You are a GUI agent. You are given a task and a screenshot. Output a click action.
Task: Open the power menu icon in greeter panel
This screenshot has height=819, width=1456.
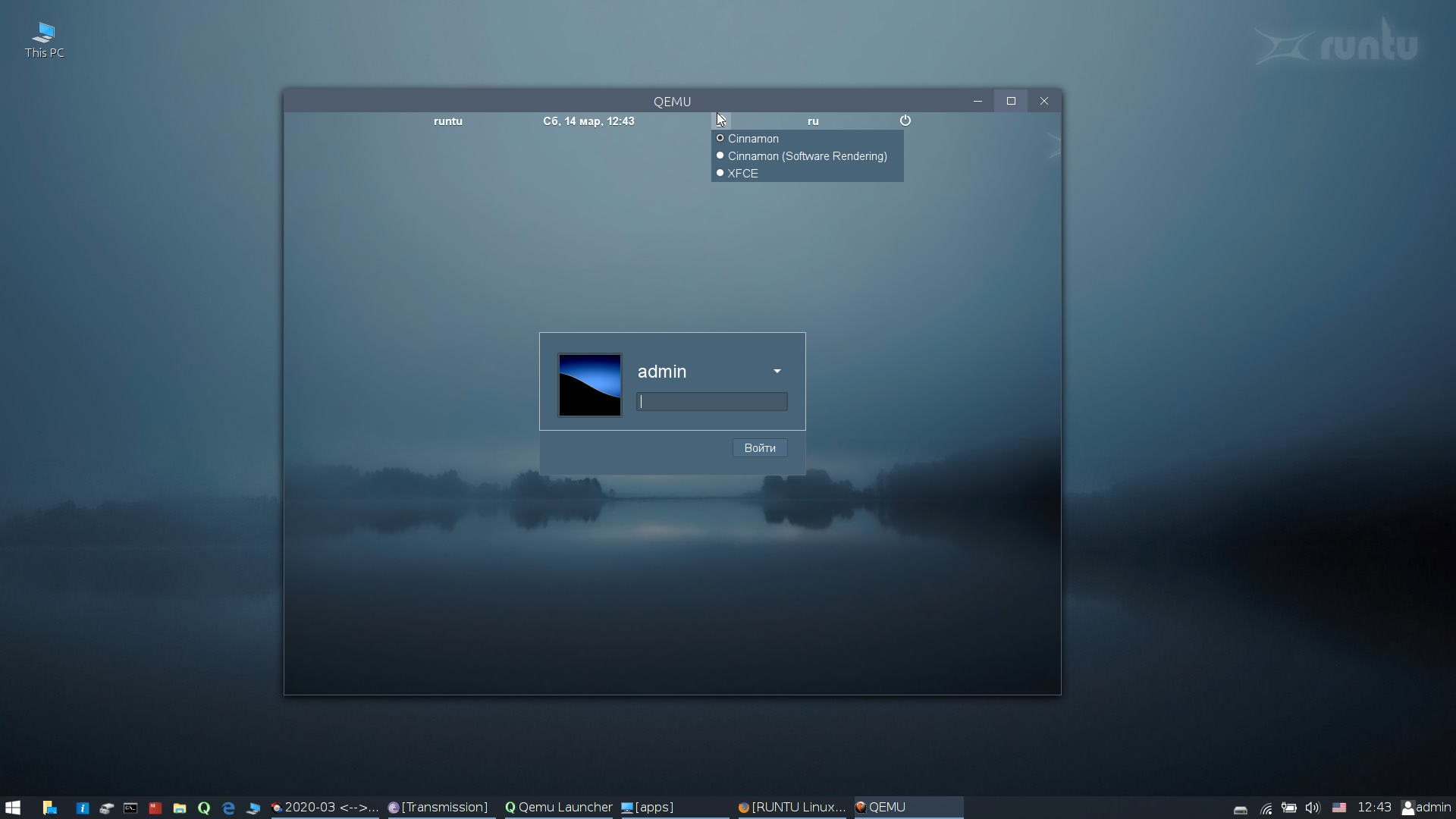coord(905,121)
